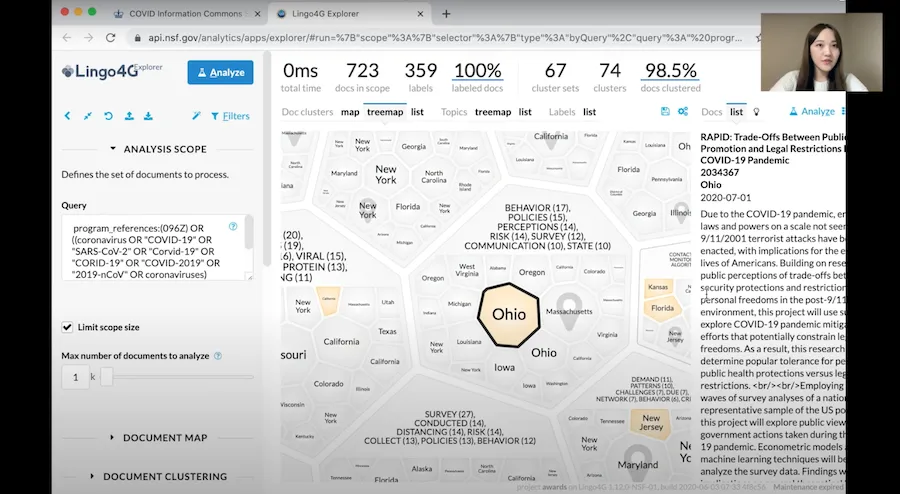Switch to the COVID Information Commons browser tab
Viewport: 900px width, 494px height.
point(185,14)
